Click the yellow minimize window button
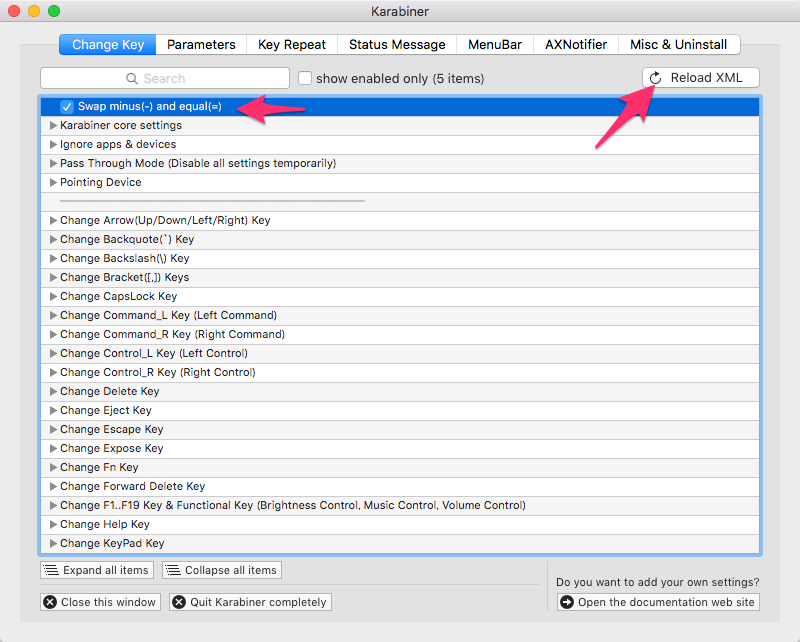Image resolution: width=800 pixels, height=642 pixels. [34, 11]
